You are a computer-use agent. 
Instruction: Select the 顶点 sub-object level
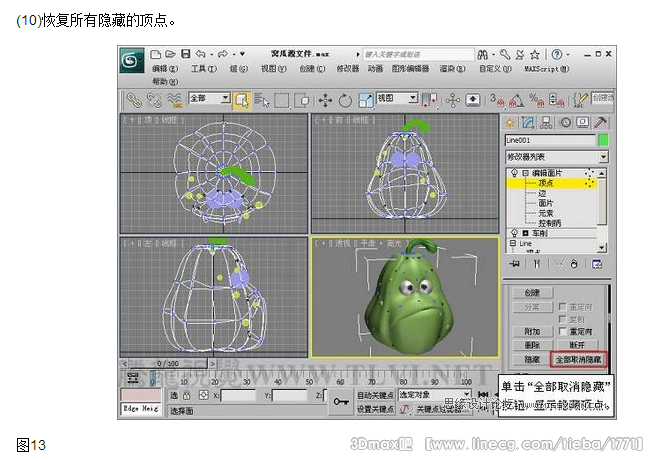(x=546, y=183)
